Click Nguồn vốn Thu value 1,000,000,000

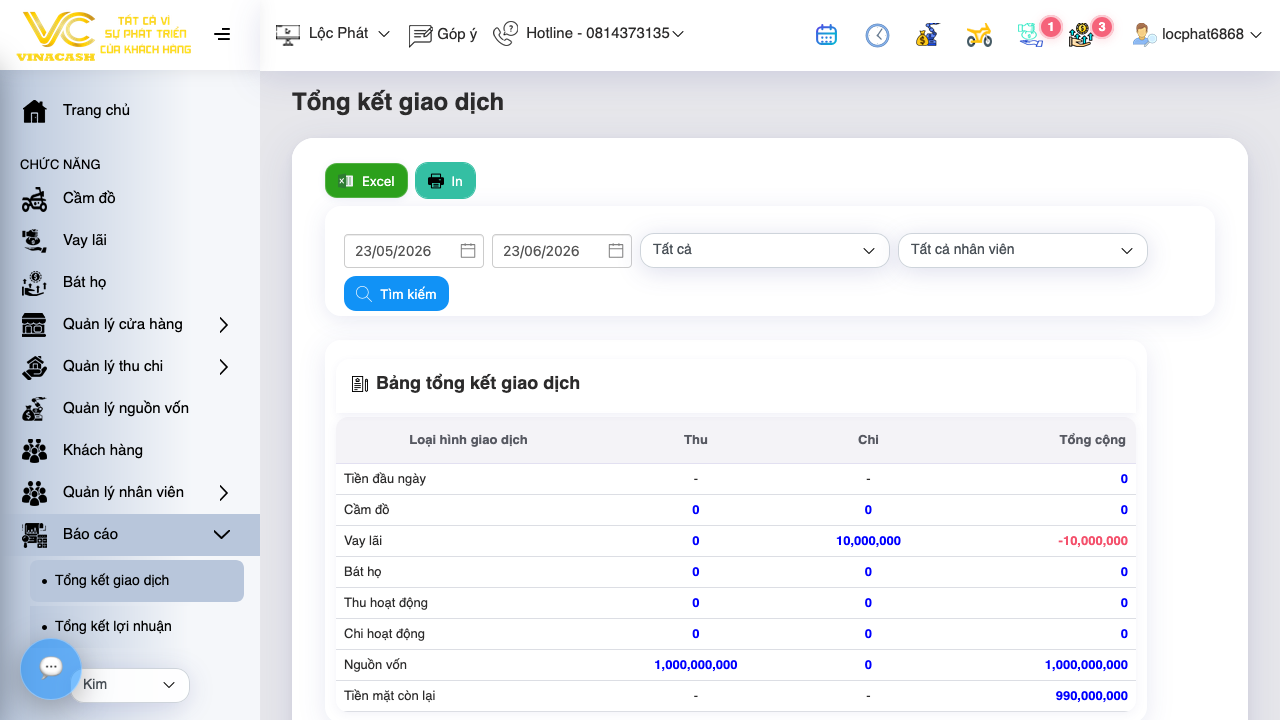pyautogui.click(x=696, y=665)
